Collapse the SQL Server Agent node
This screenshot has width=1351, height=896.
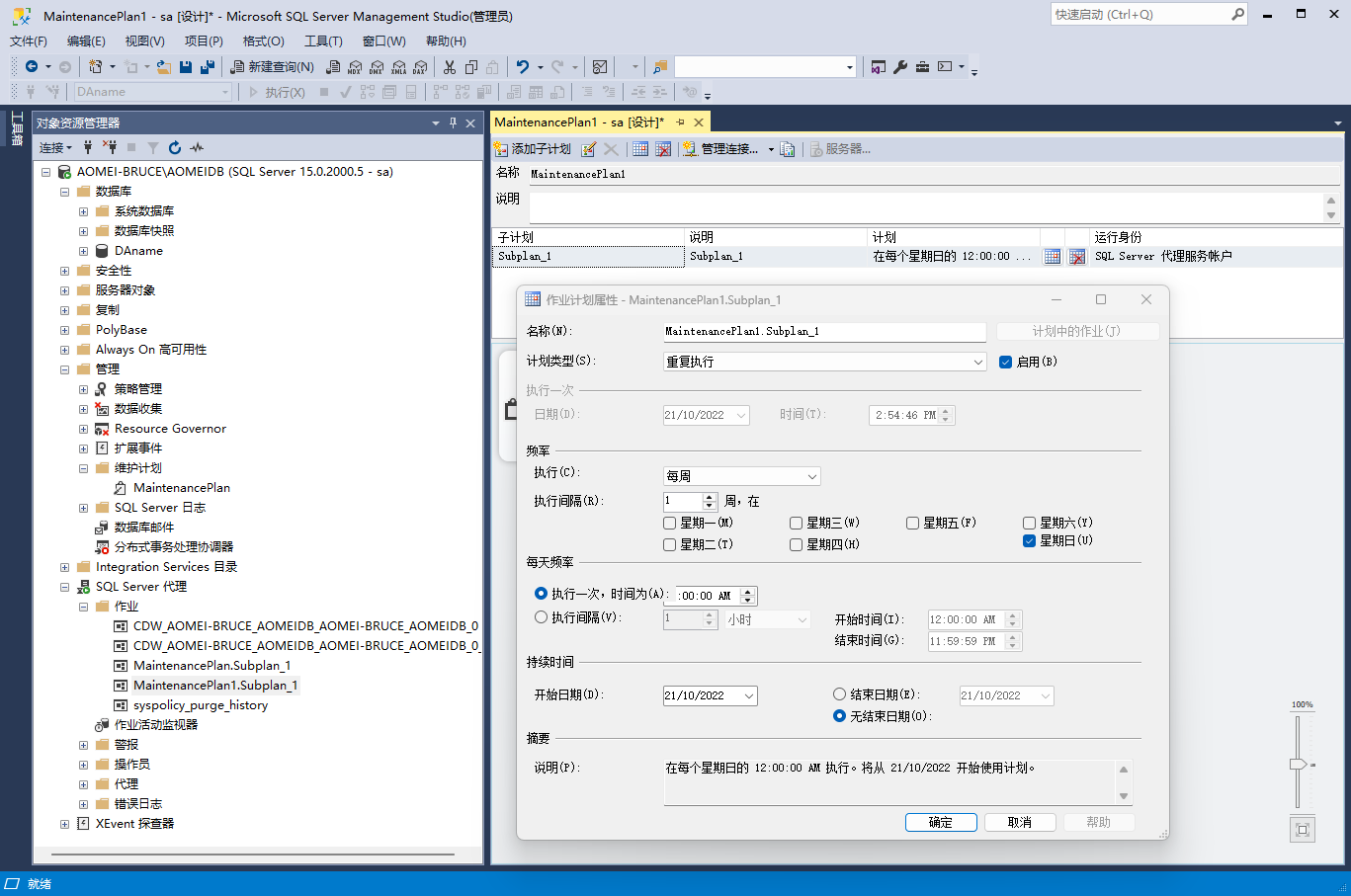[x=64, y=587]
